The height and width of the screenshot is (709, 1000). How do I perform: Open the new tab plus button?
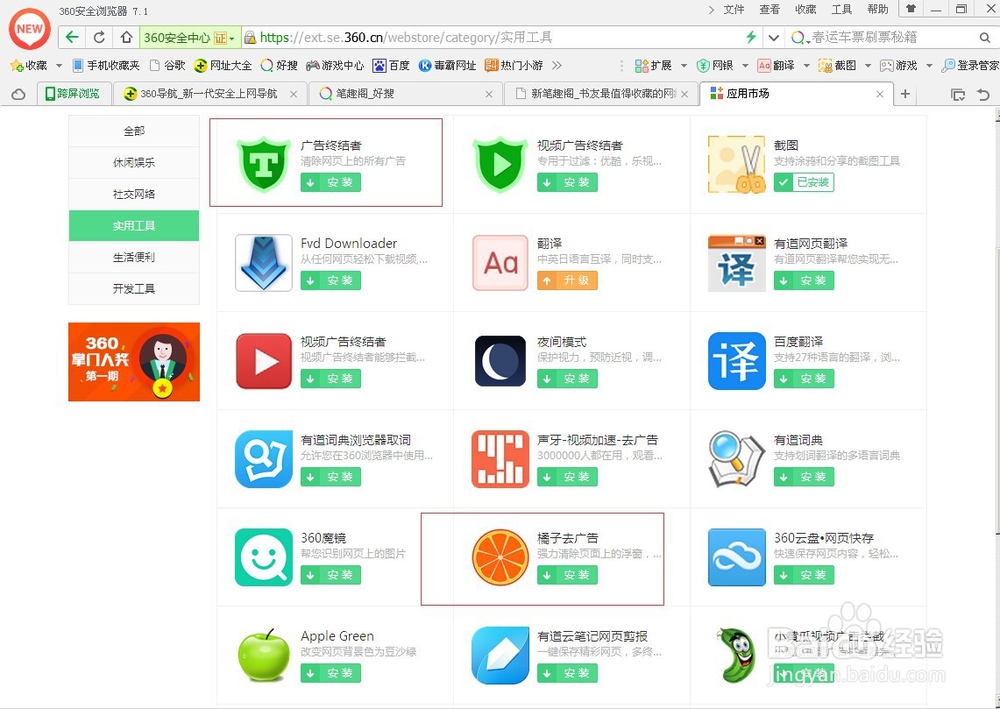point(905,94)
